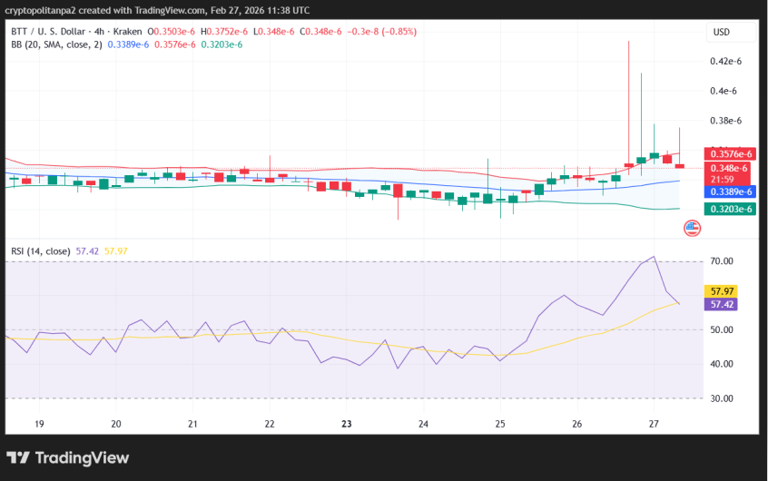Viewport: 768px width, 481px height.
Task: Click the 40.00 RSI axis level
Action: click(x=721, y=364)
